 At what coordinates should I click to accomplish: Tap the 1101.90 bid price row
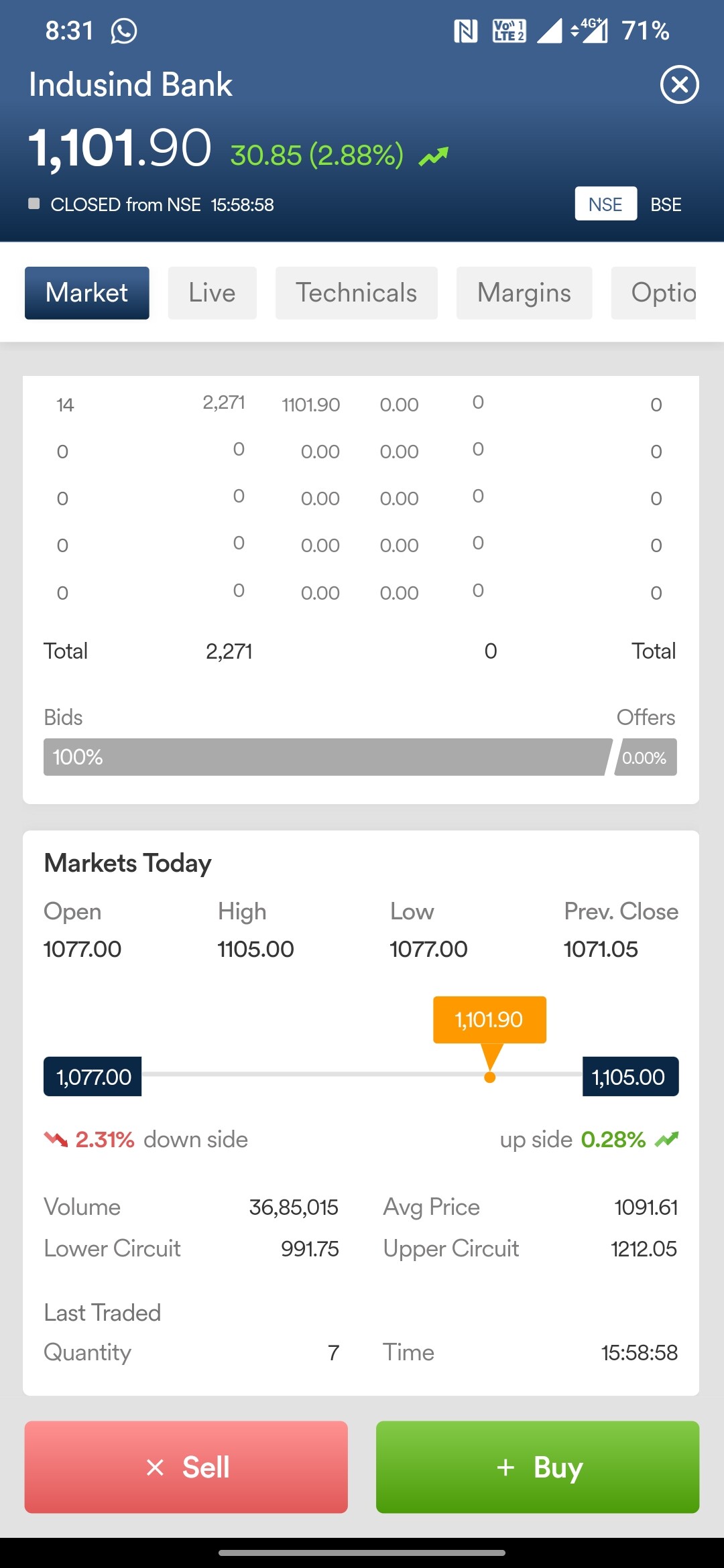(311, 405)
